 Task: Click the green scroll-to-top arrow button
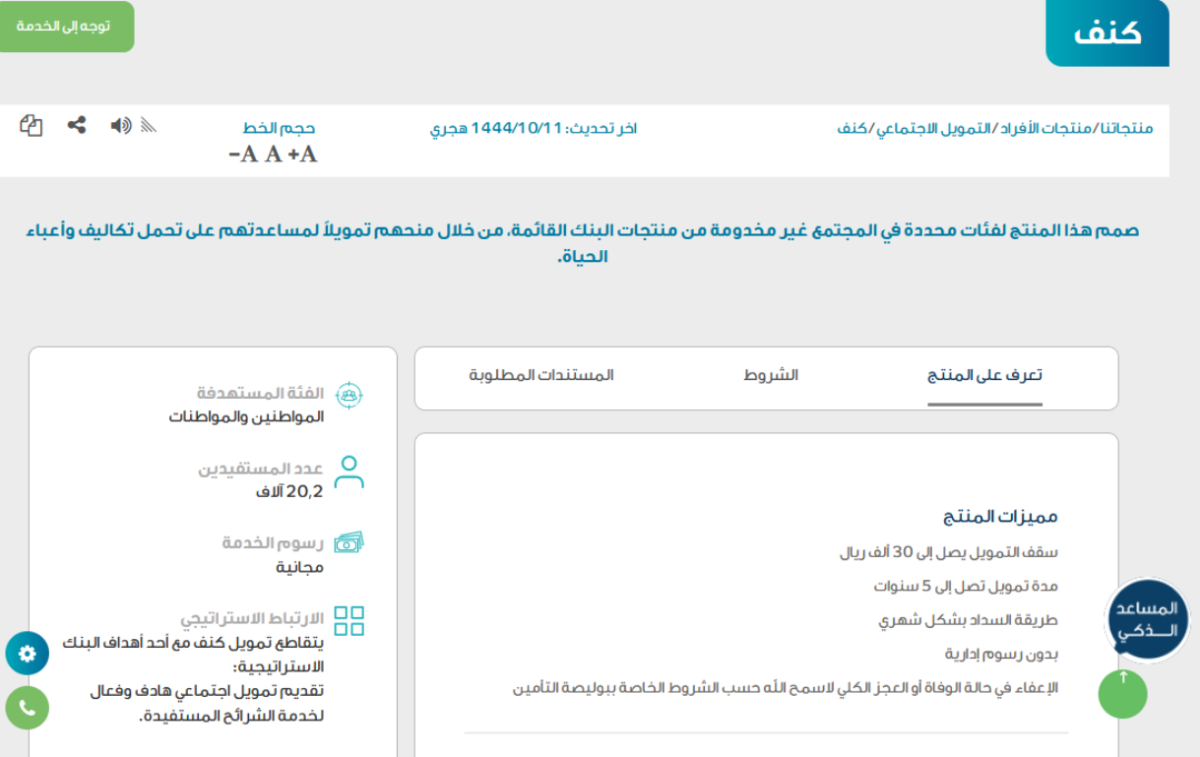coord(1122,693)
